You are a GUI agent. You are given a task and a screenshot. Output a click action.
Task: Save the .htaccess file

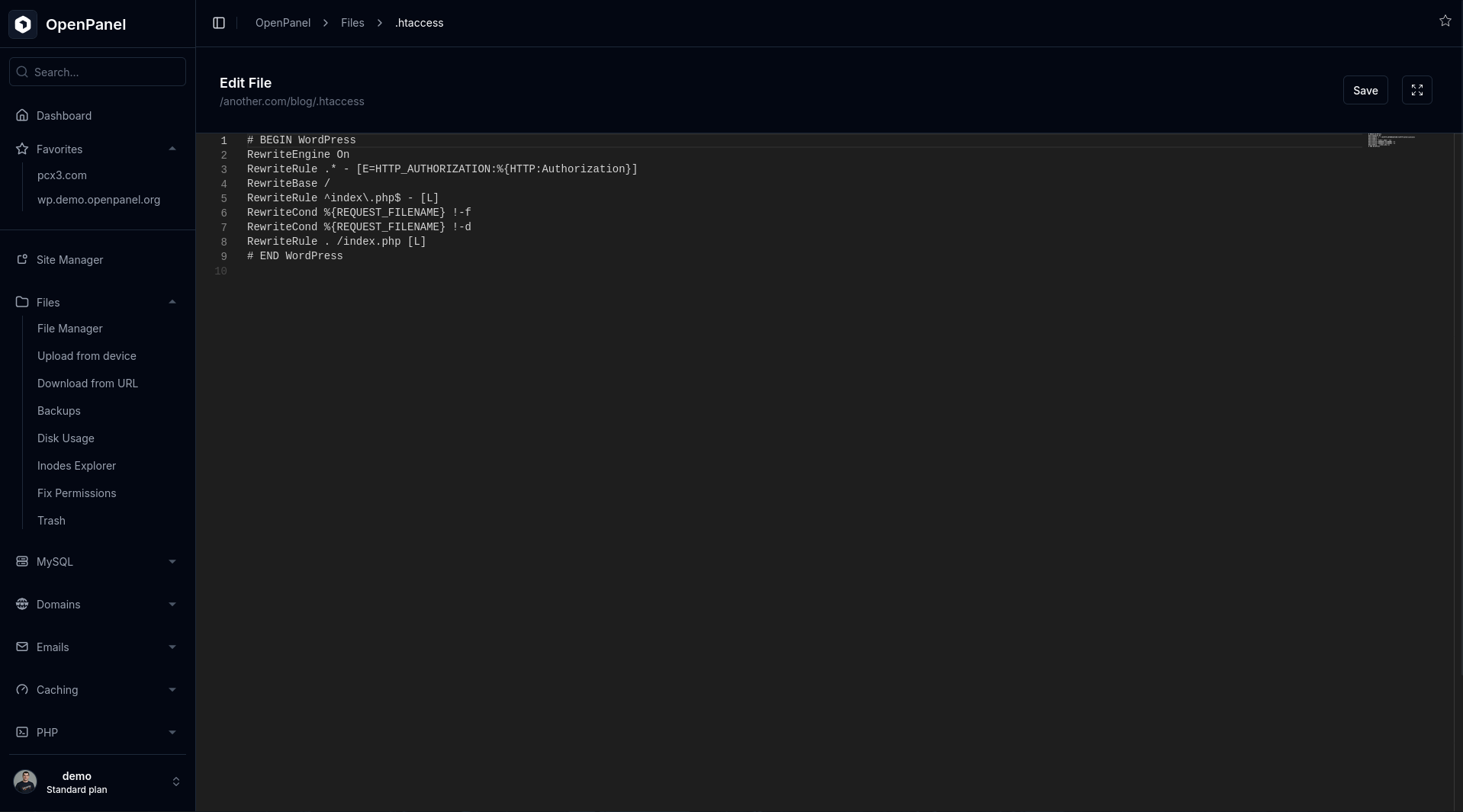[x=1365, y=90]
